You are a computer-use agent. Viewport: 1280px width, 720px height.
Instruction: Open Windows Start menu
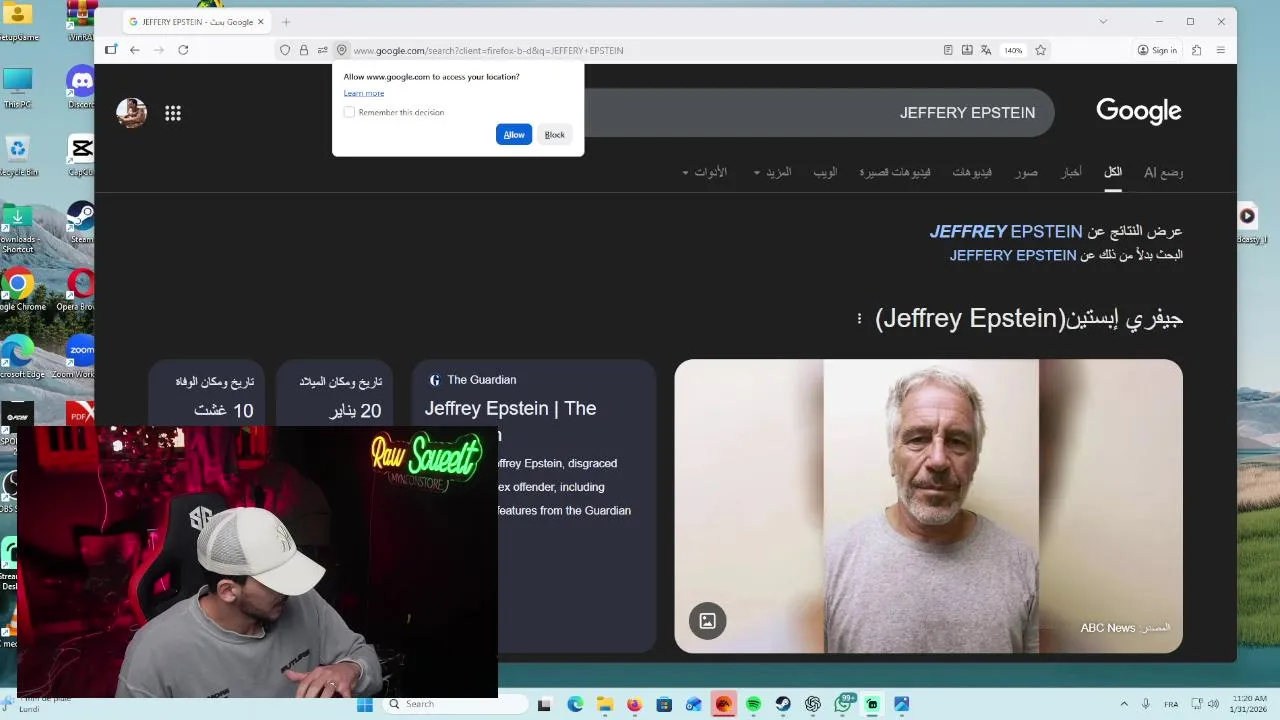(365, 704)
